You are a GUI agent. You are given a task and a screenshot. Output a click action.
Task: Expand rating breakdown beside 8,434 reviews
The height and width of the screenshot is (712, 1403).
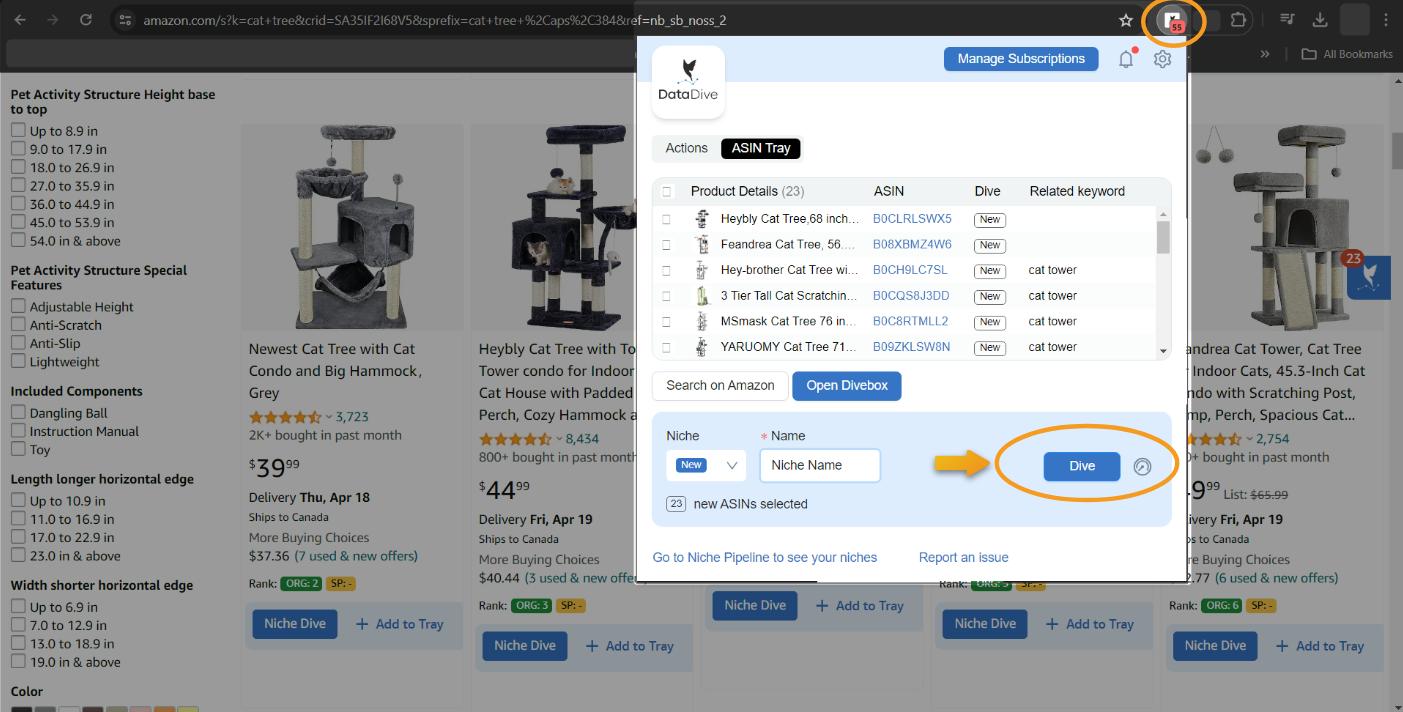tap(558, 439)
